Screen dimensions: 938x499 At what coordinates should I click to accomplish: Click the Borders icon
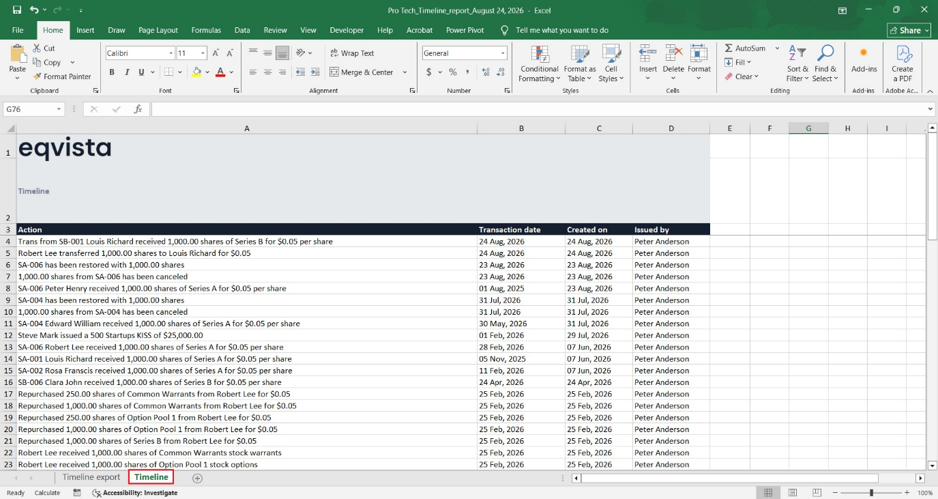(169, 72)
